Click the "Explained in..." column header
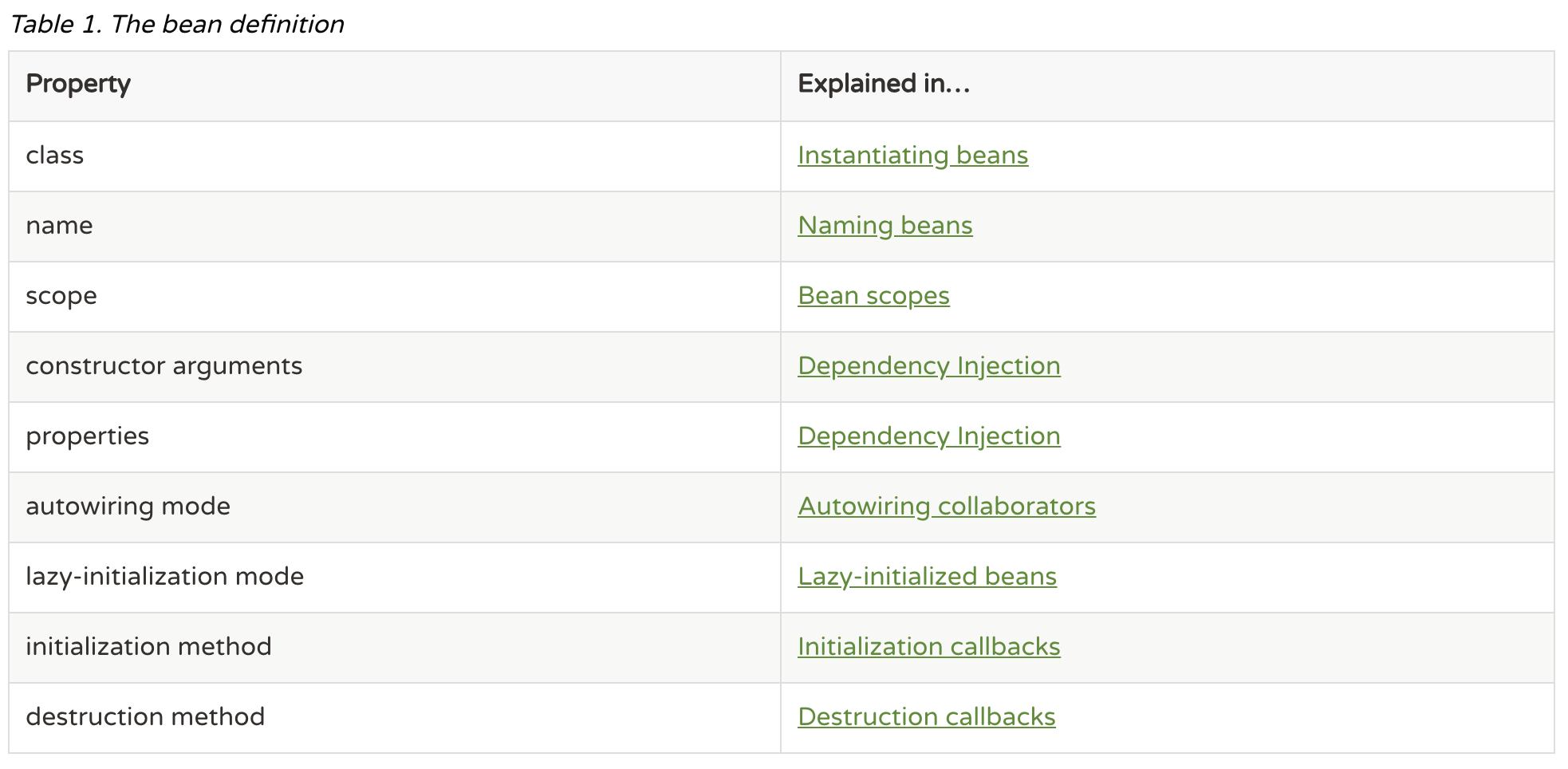 884,84
